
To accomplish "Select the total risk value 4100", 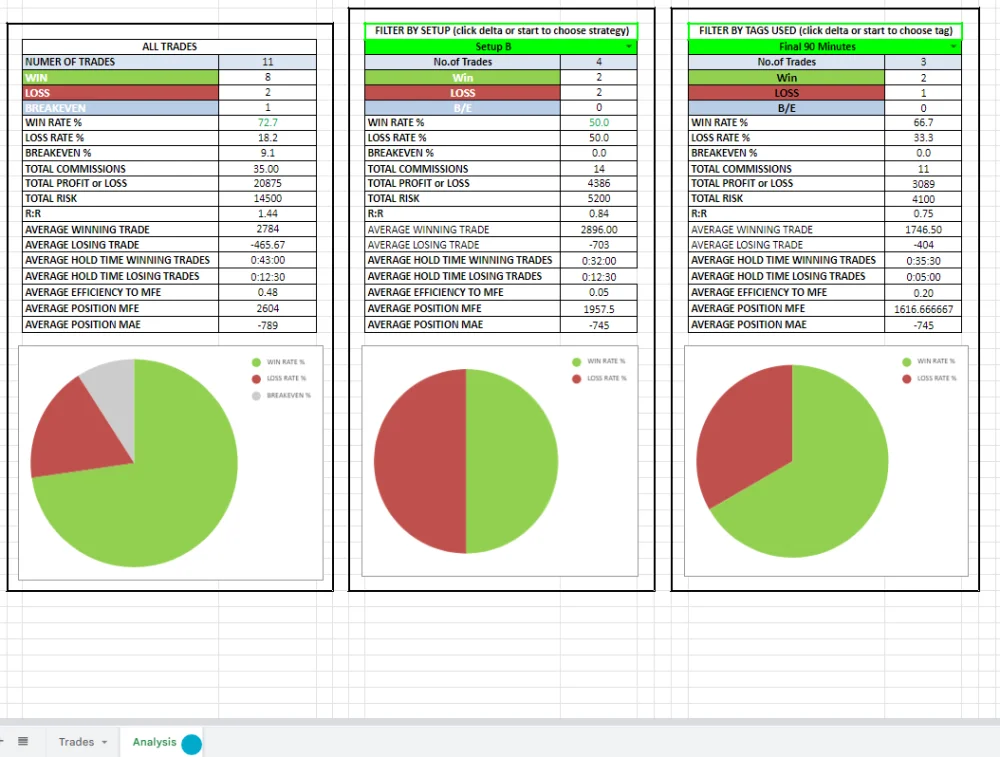I will [x=923, y=198].
